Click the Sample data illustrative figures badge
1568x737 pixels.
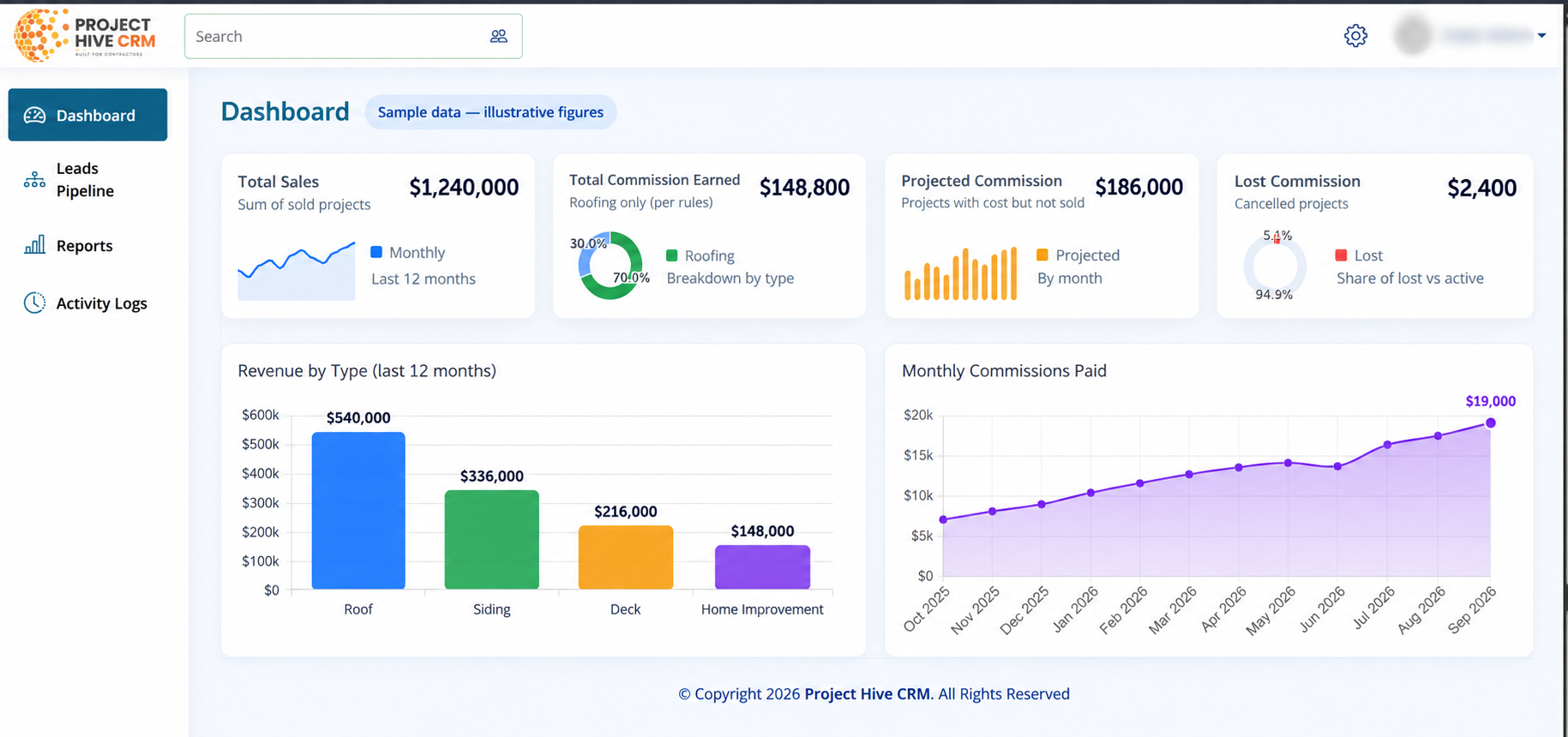click(490, 112)
